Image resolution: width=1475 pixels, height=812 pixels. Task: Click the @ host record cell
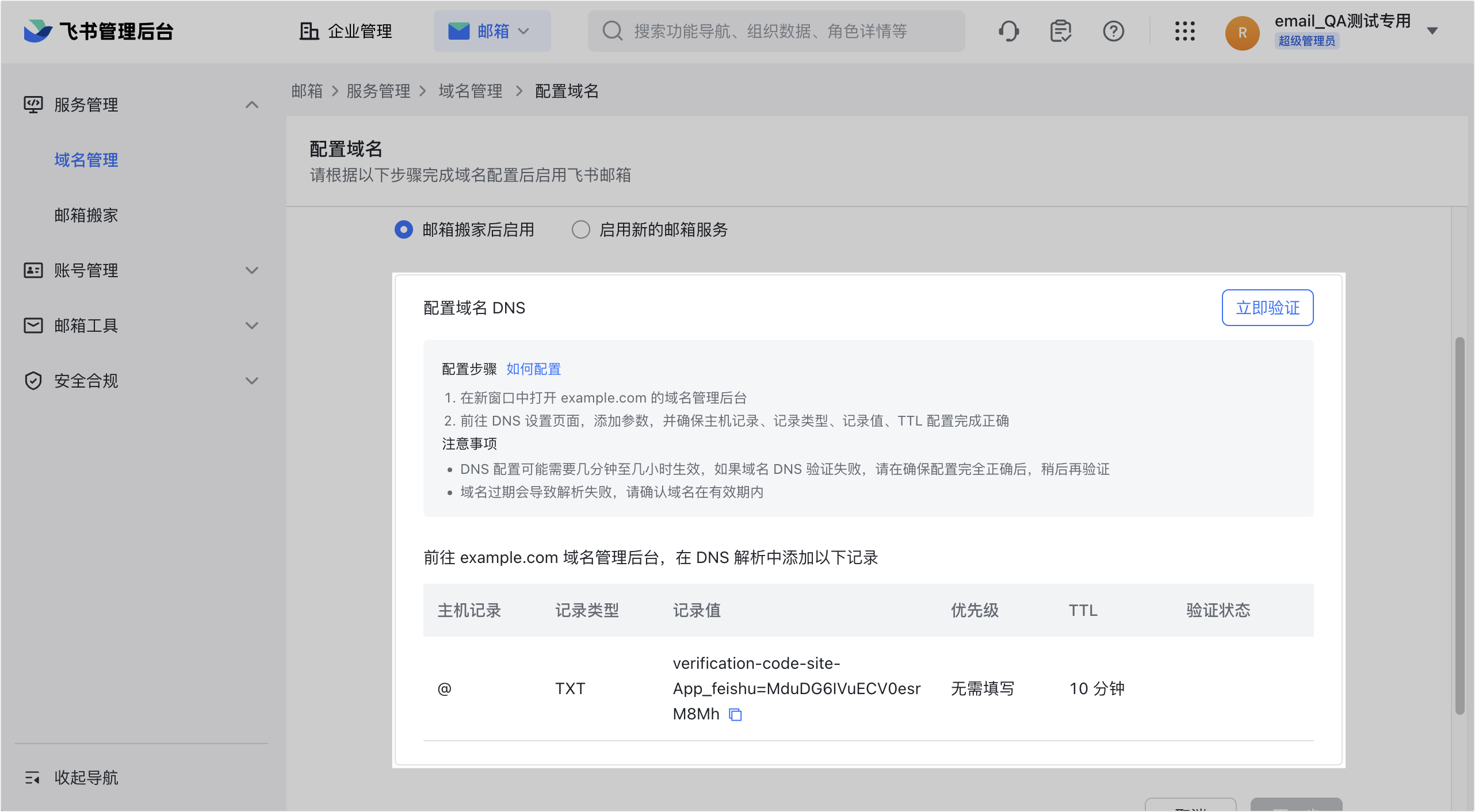tap(444, 688)
